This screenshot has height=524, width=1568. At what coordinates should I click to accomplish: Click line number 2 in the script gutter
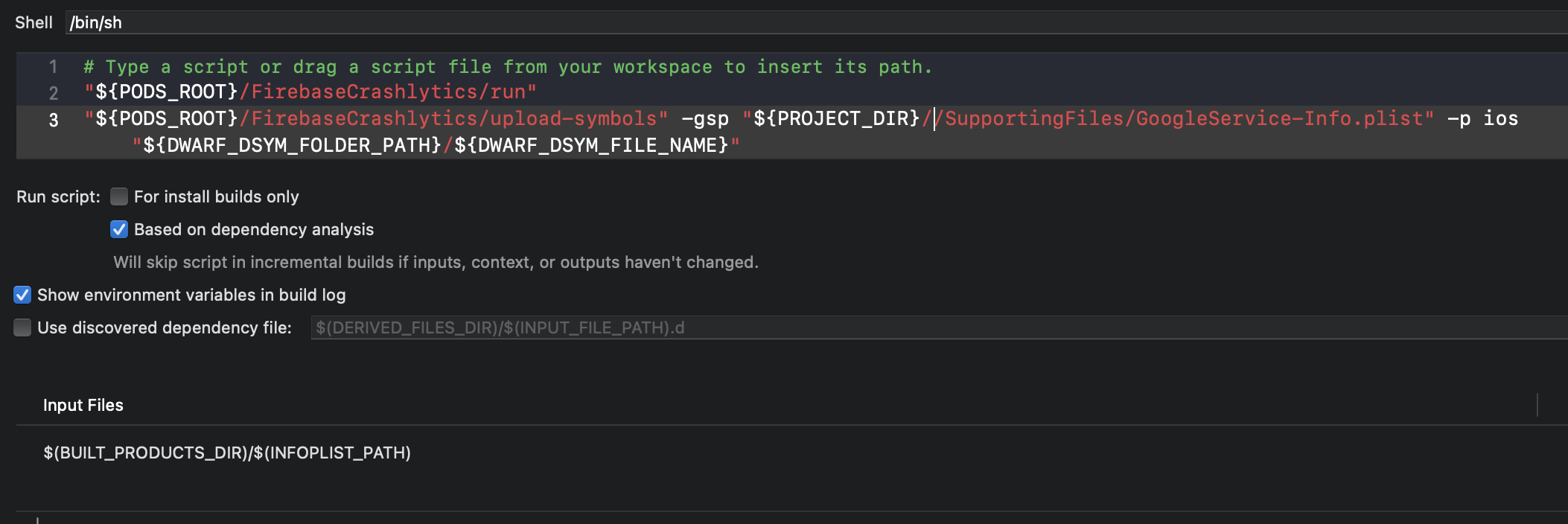tap(54, 93)
